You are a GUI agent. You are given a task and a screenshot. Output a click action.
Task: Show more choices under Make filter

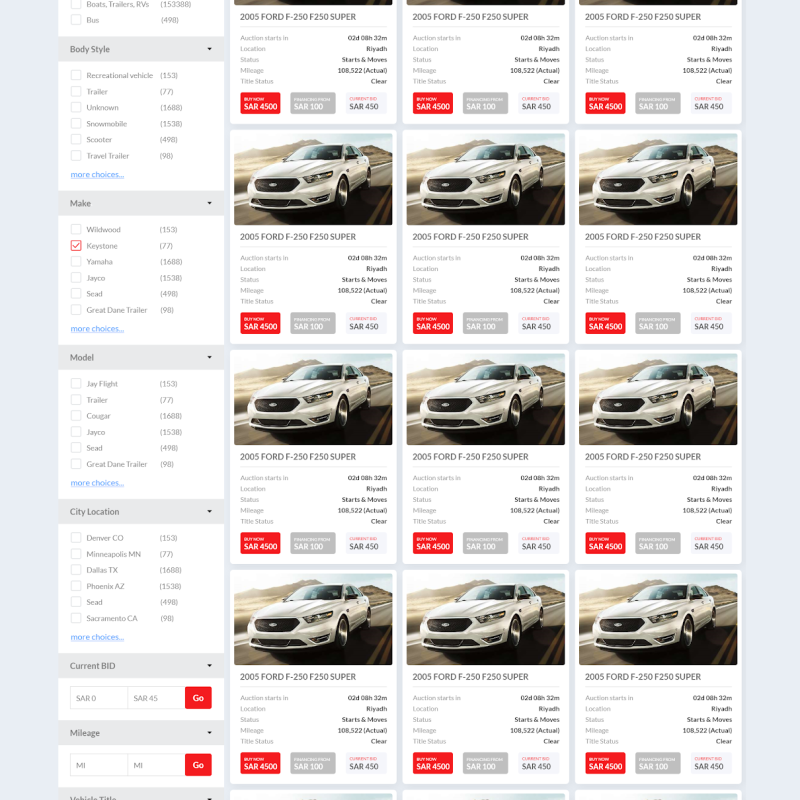click(97, 328)
